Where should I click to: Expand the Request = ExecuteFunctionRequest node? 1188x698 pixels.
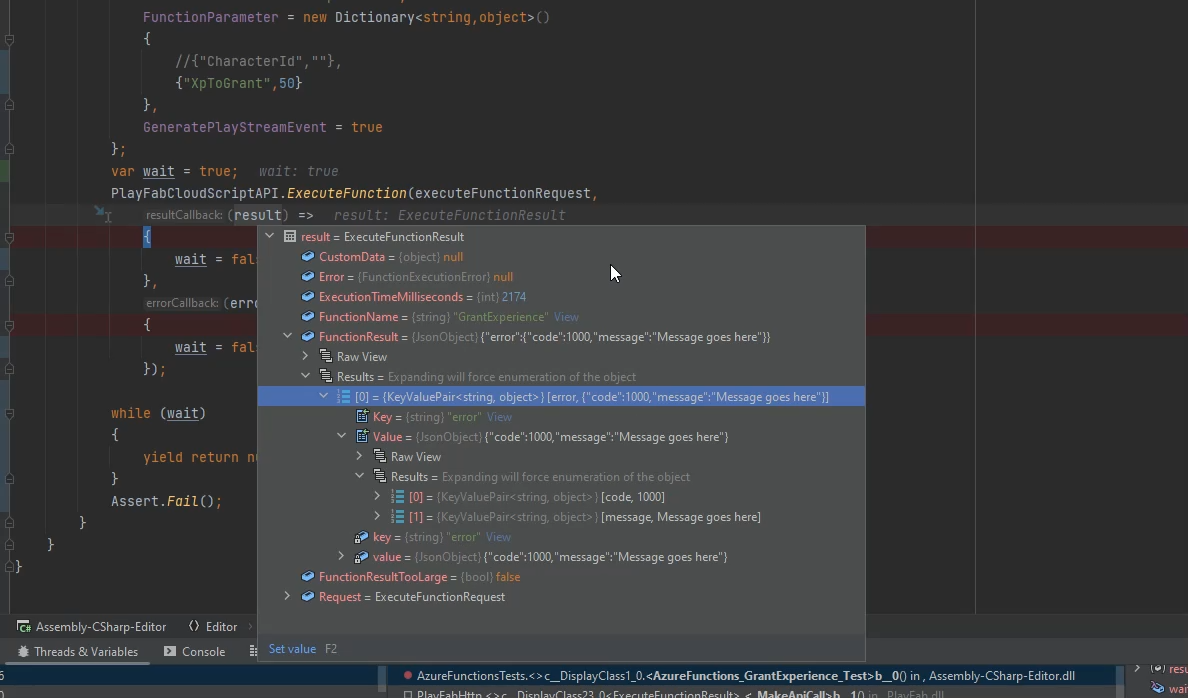[x=287, y=597]
